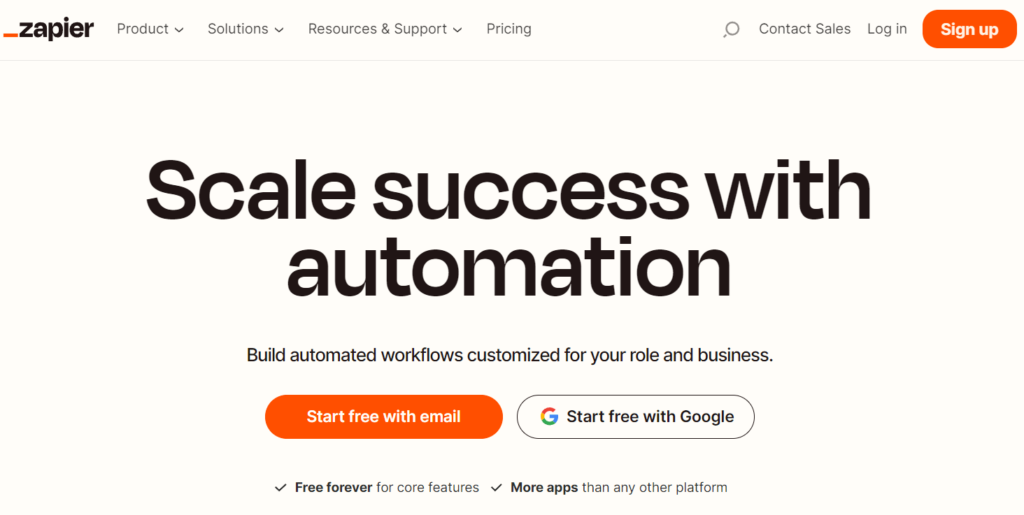Click Start free with email
The height and width of the screenshot is (515, 1024).
coord(384,416)
